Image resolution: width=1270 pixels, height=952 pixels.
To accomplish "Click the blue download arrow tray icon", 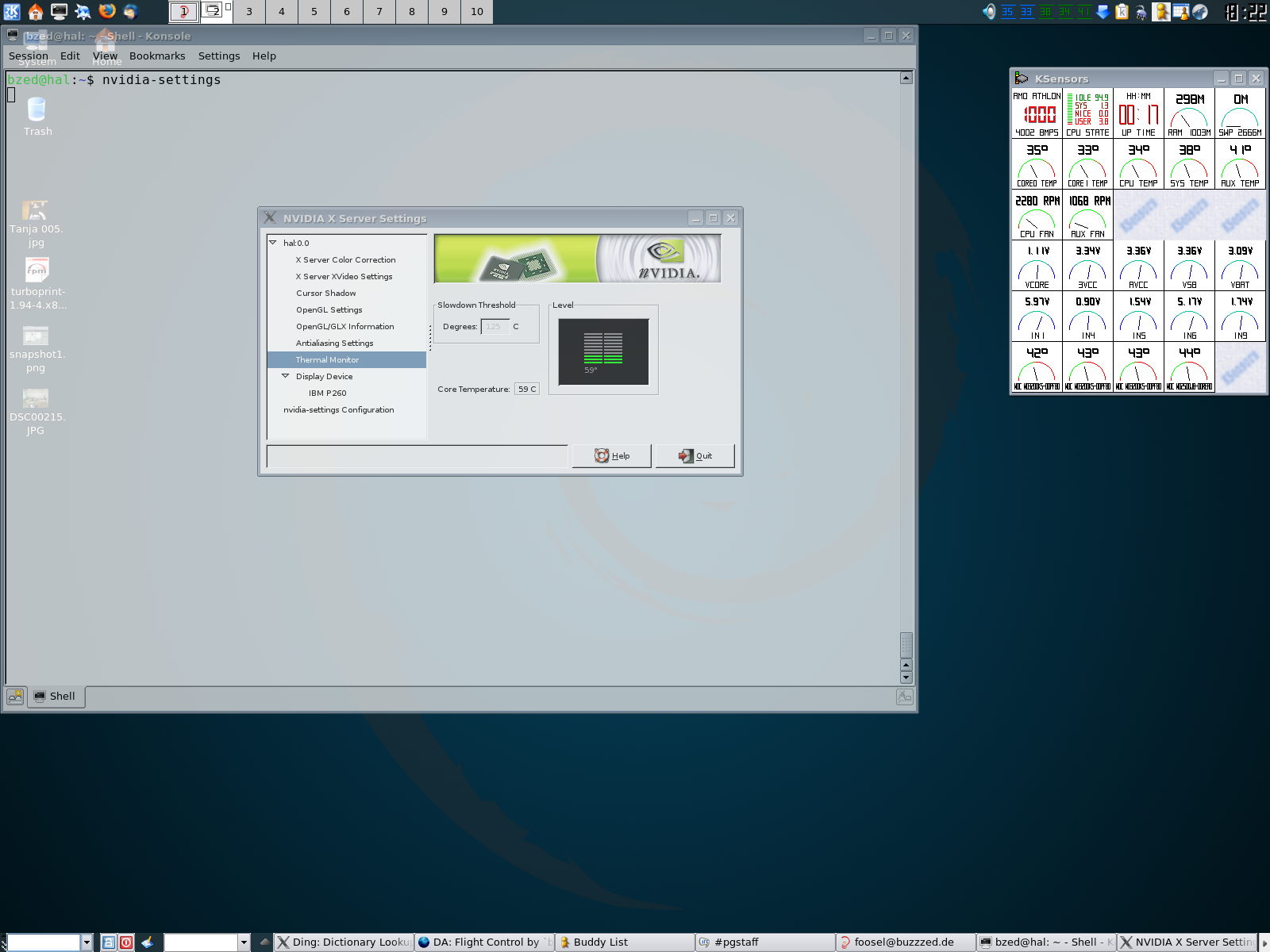I will click(1103, 11).
